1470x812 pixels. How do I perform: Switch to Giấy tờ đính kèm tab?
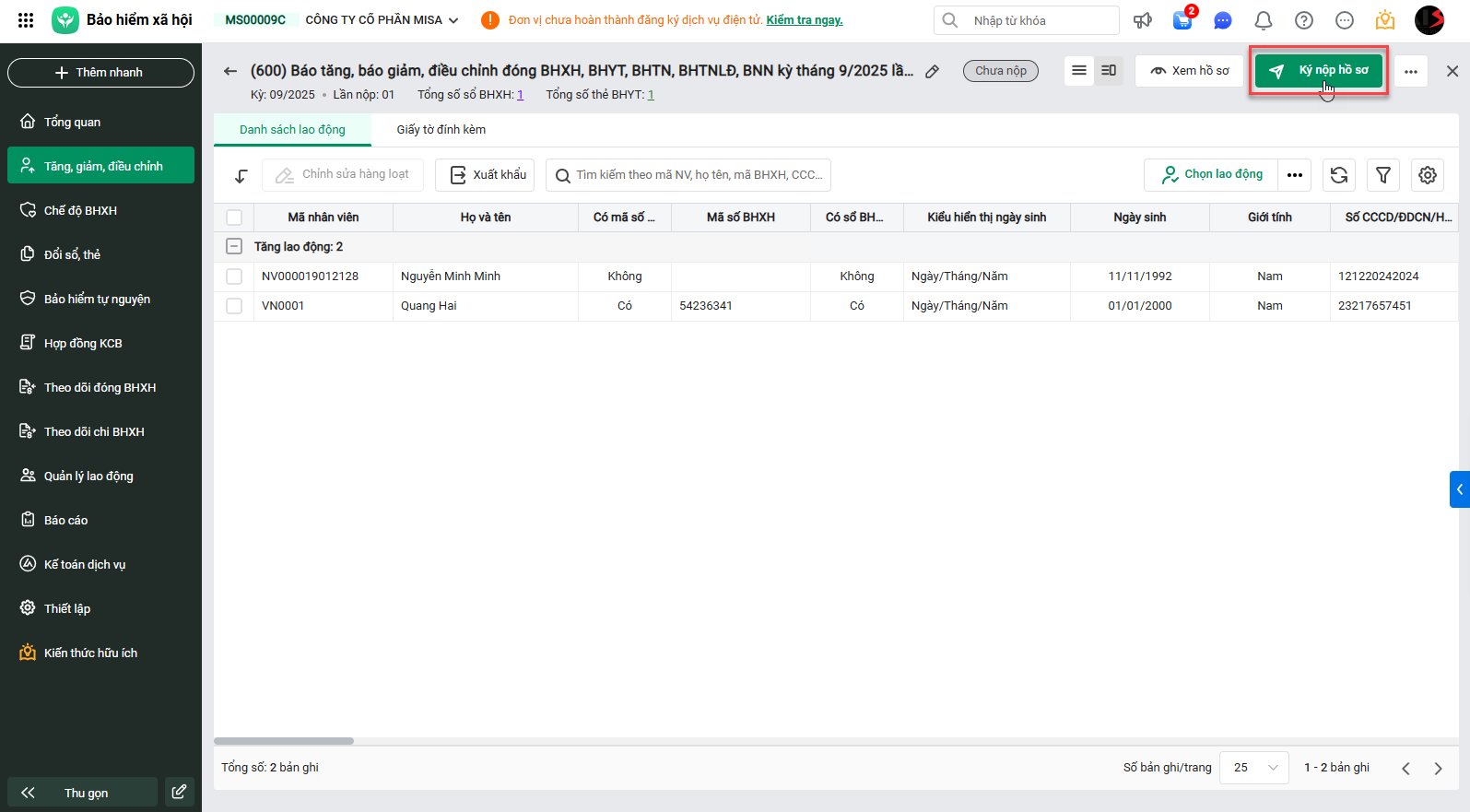[441, 130]
